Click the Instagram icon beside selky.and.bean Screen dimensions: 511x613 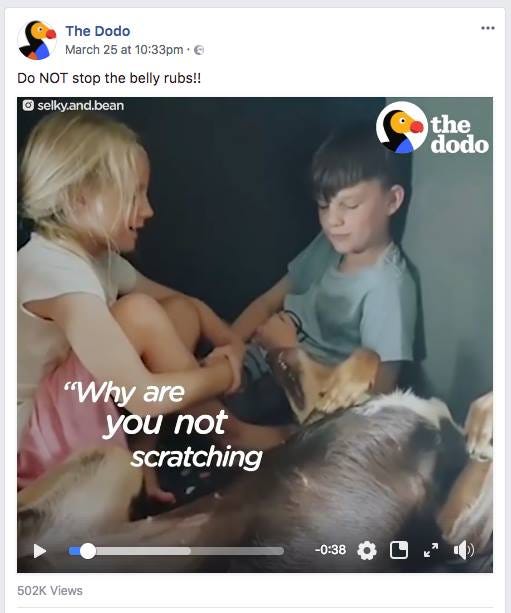tap(28, 106)
